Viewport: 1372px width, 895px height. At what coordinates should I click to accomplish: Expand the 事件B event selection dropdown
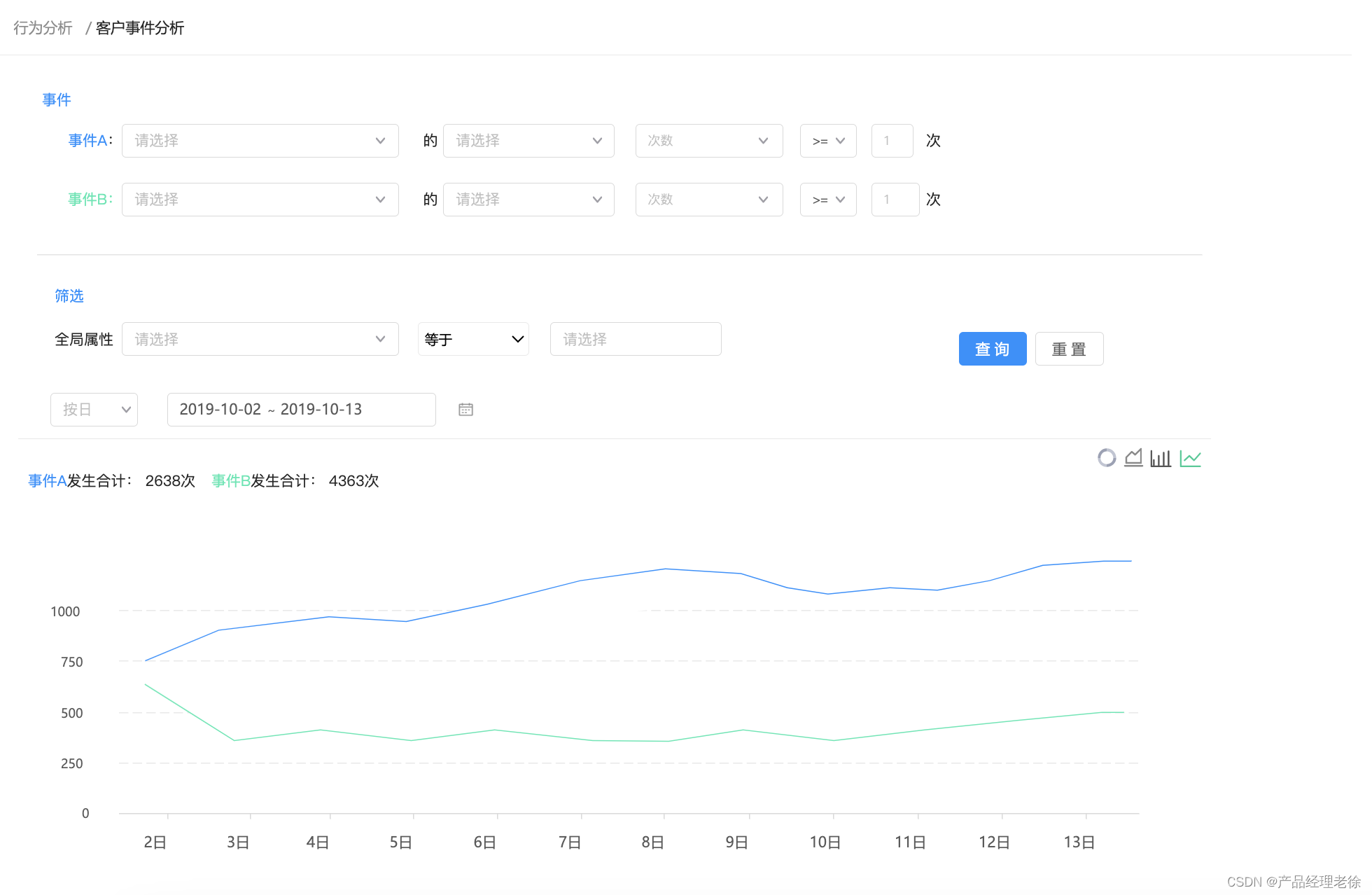click(260, 200)
